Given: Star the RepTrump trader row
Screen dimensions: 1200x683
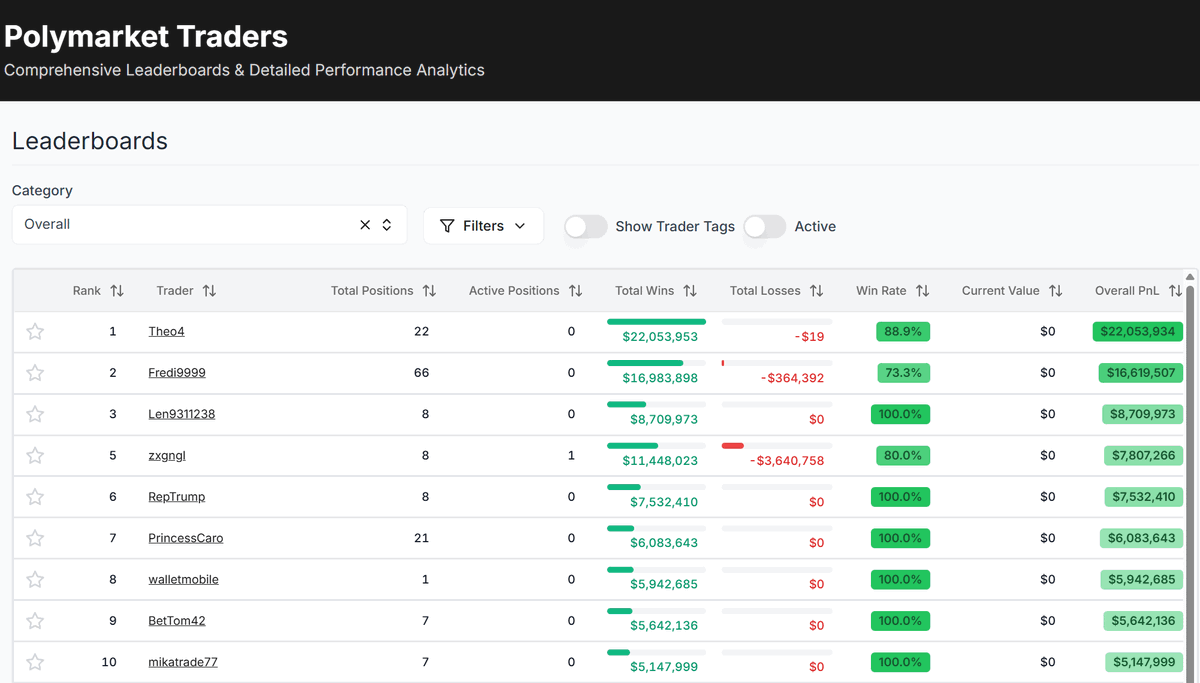Looking at the screenshot, I should click(35, 497).
